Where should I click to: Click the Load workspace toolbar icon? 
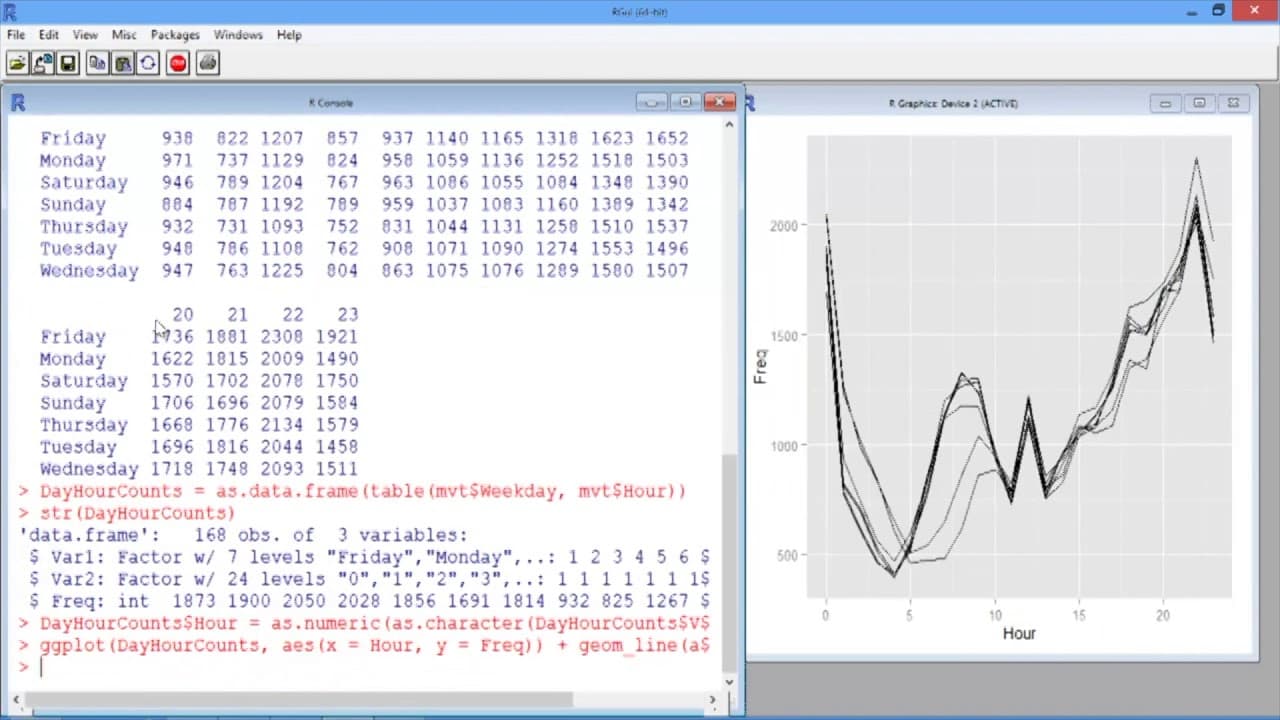click(x=43, y=64)
